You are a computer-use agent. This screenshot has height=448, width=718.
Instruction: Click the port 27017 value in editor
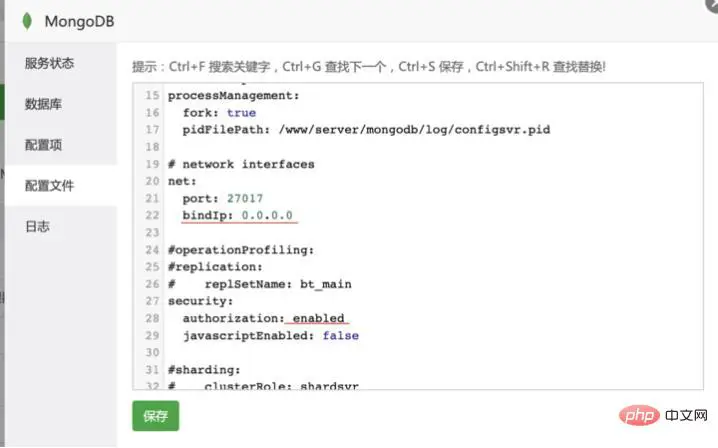(x=245, y=198)
